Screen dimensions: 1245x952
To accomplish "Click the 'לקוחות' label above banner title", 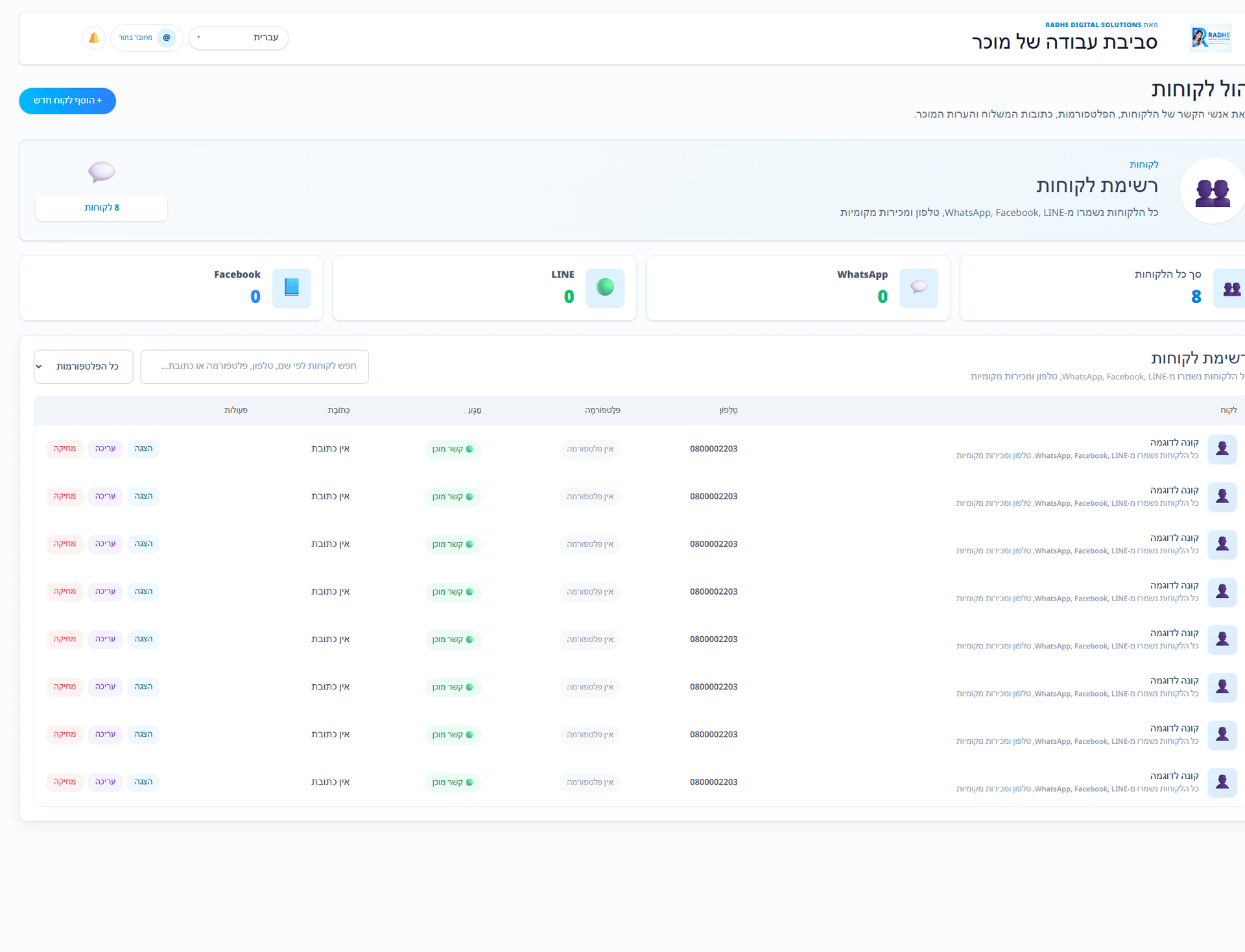I will click(x=1144, y=165).
